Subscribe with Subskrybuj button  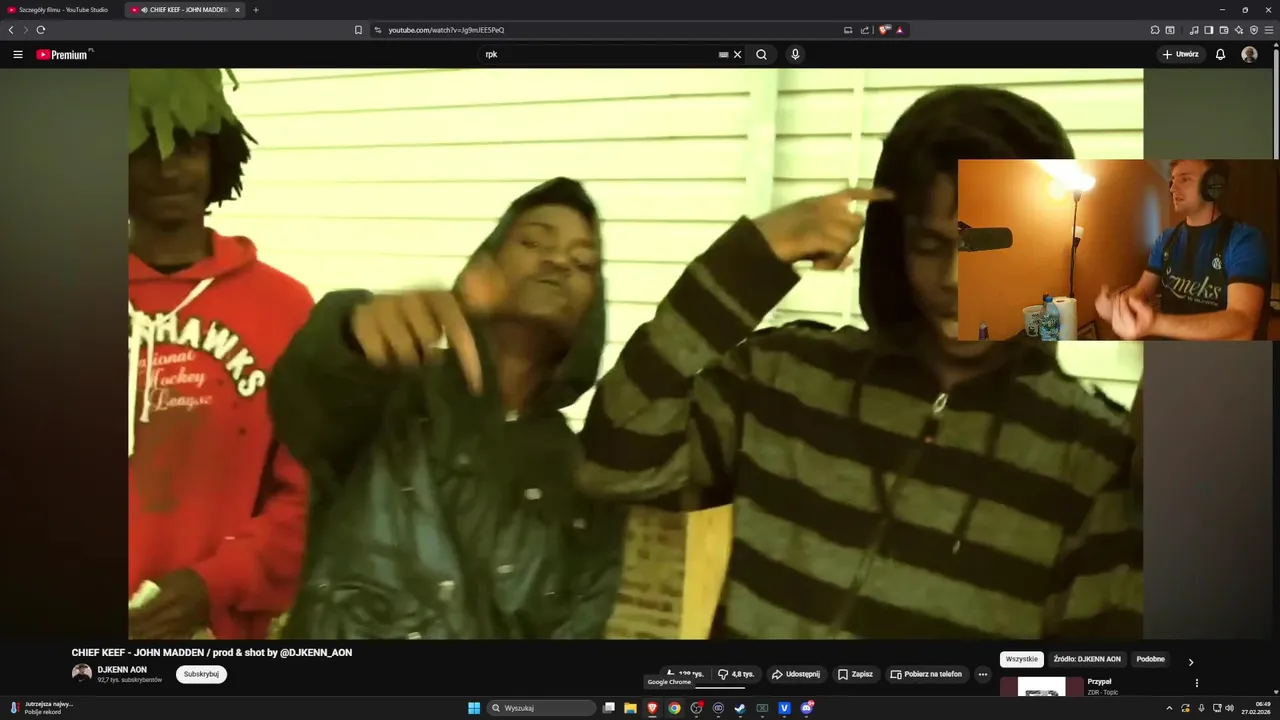(201, 674)
